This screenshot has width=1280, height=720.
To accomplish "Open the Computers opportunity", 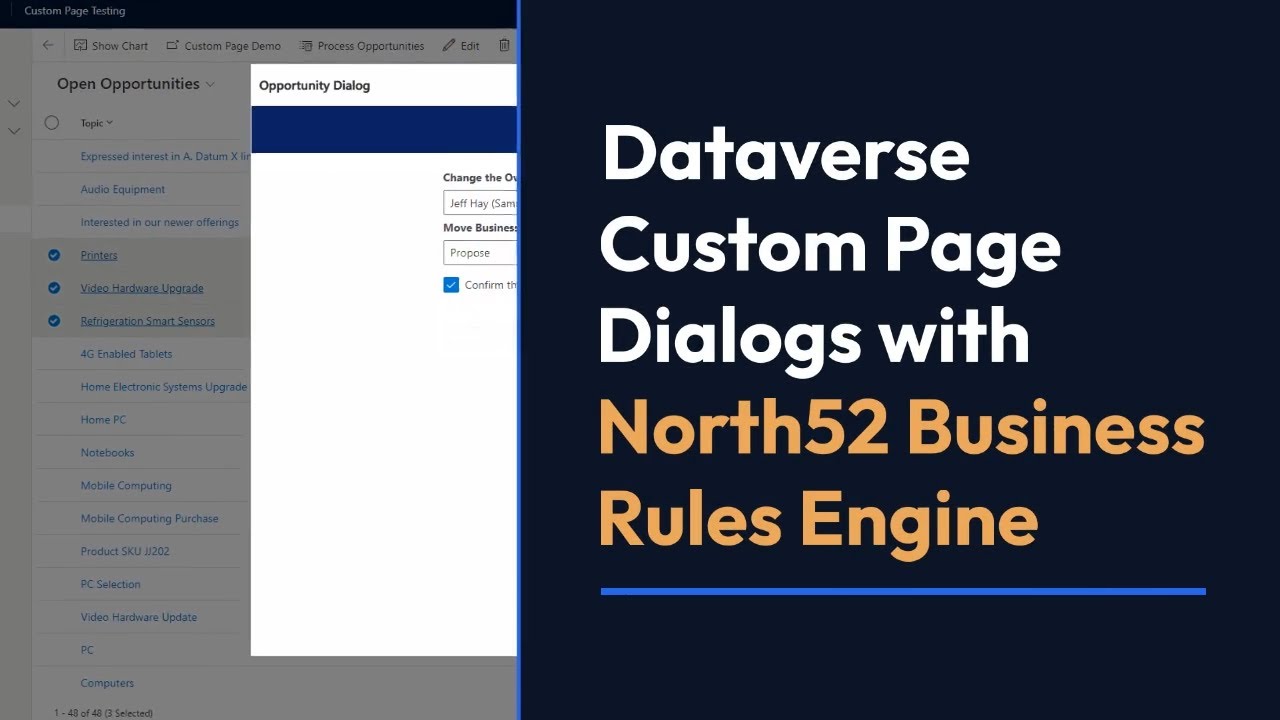I will [x=107, y=683].
